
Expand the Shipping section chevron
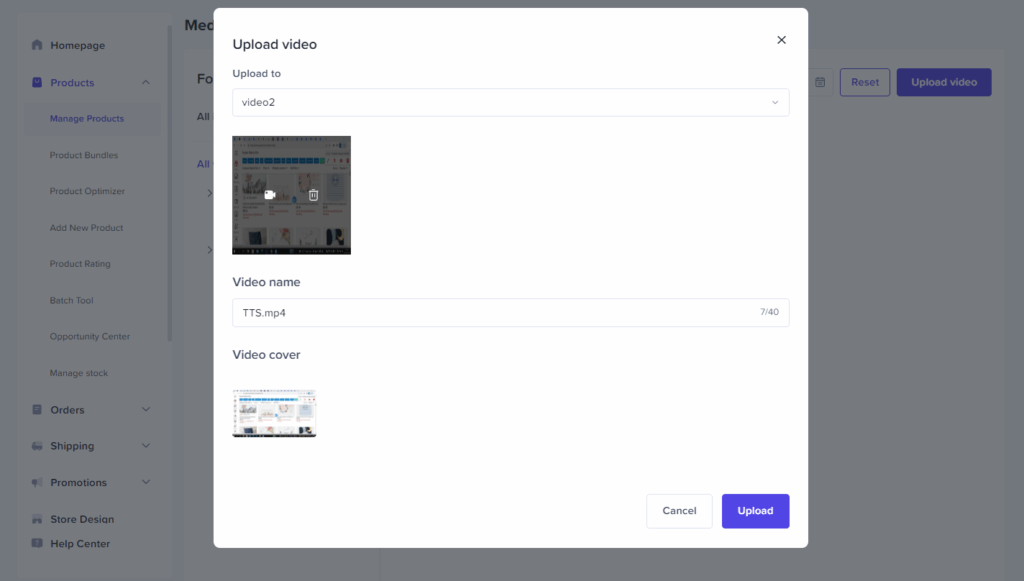(146, 445)
